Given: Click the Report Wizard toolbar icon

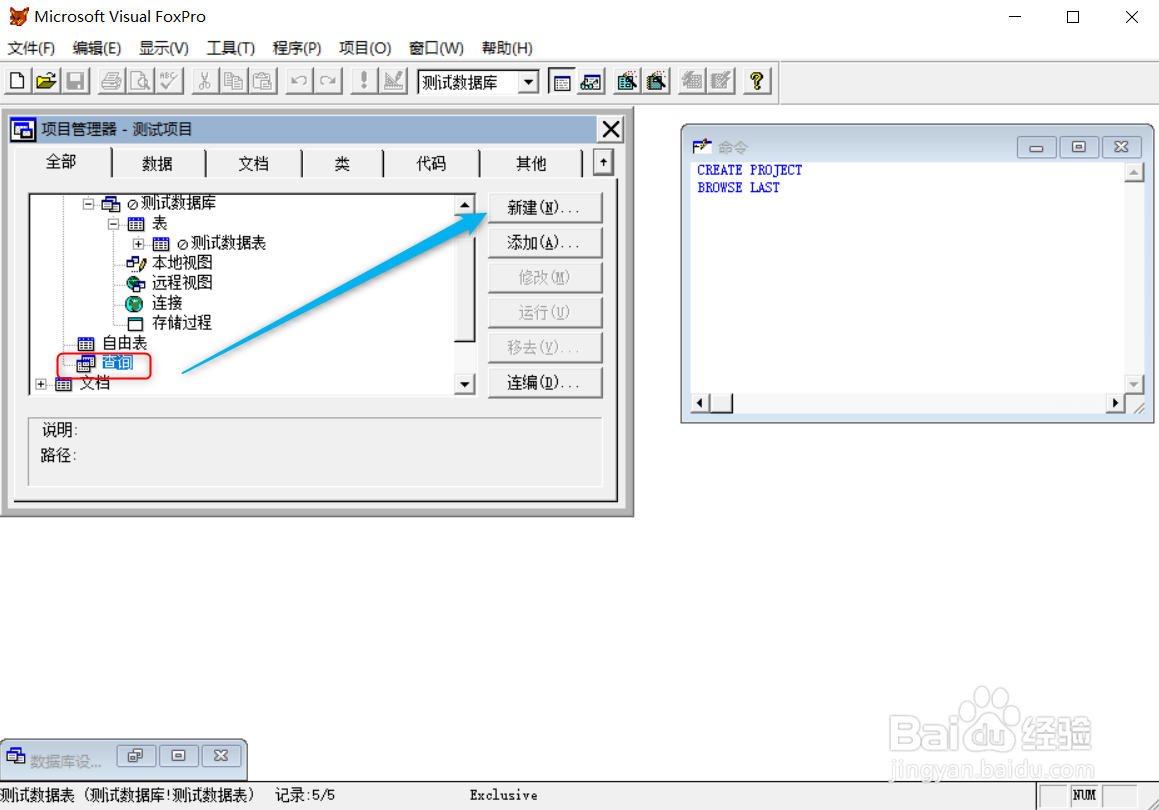Looking at the screenshot, I should pyautogui.click(x=656, y=81).
